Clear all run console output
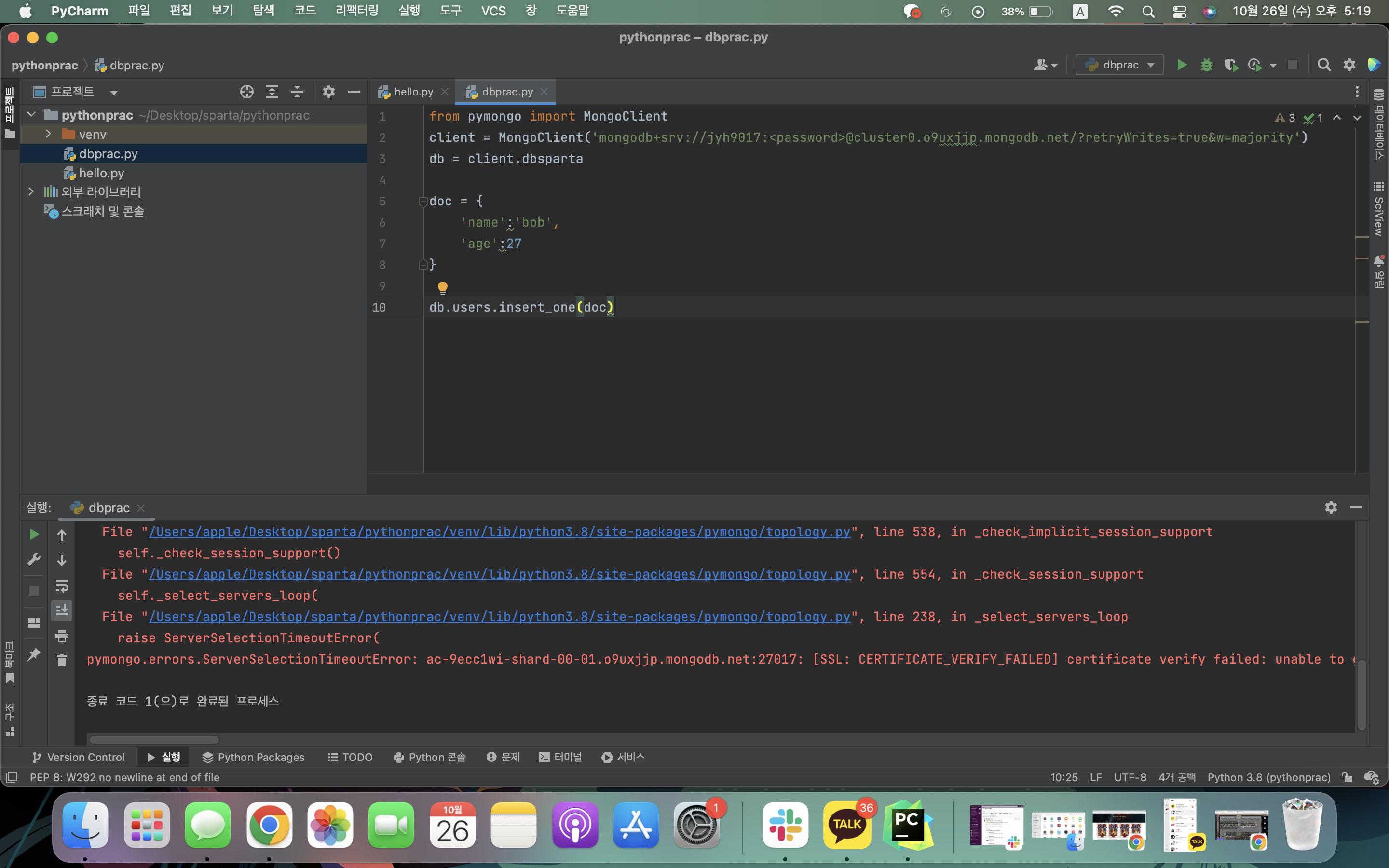Viewport: 1389px width, 868px height. pyautogui.click(x=61, y=660)
